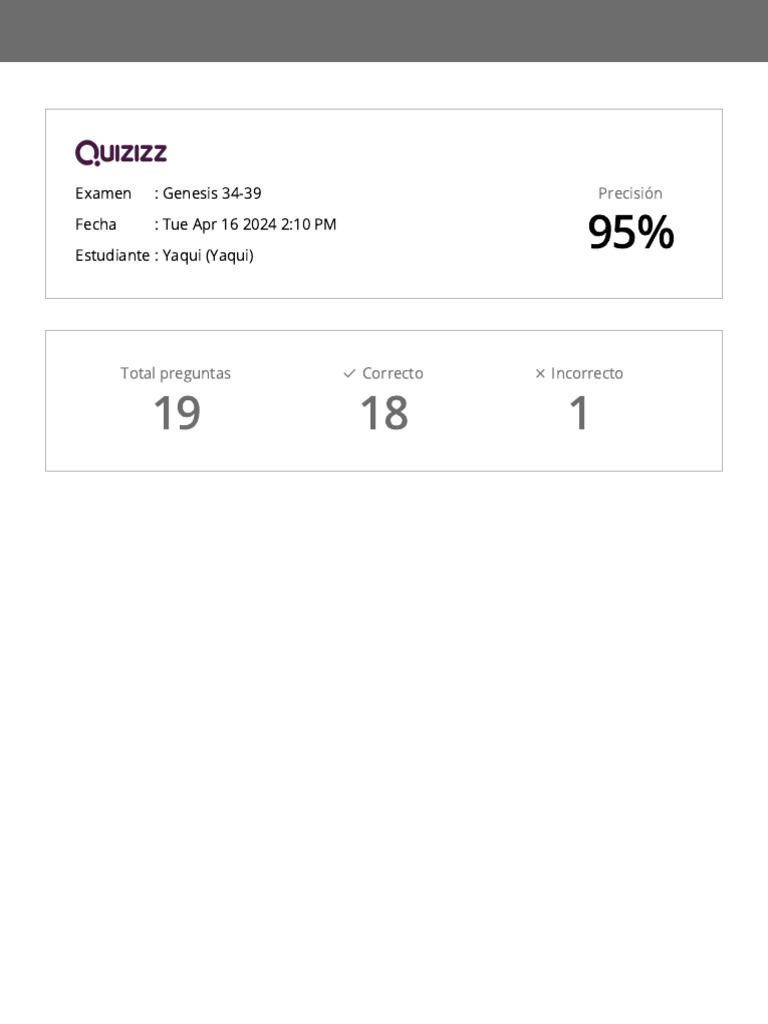Click the Estudiante field label
This screenshot has width=768, height=1024.
pos(112,255)
